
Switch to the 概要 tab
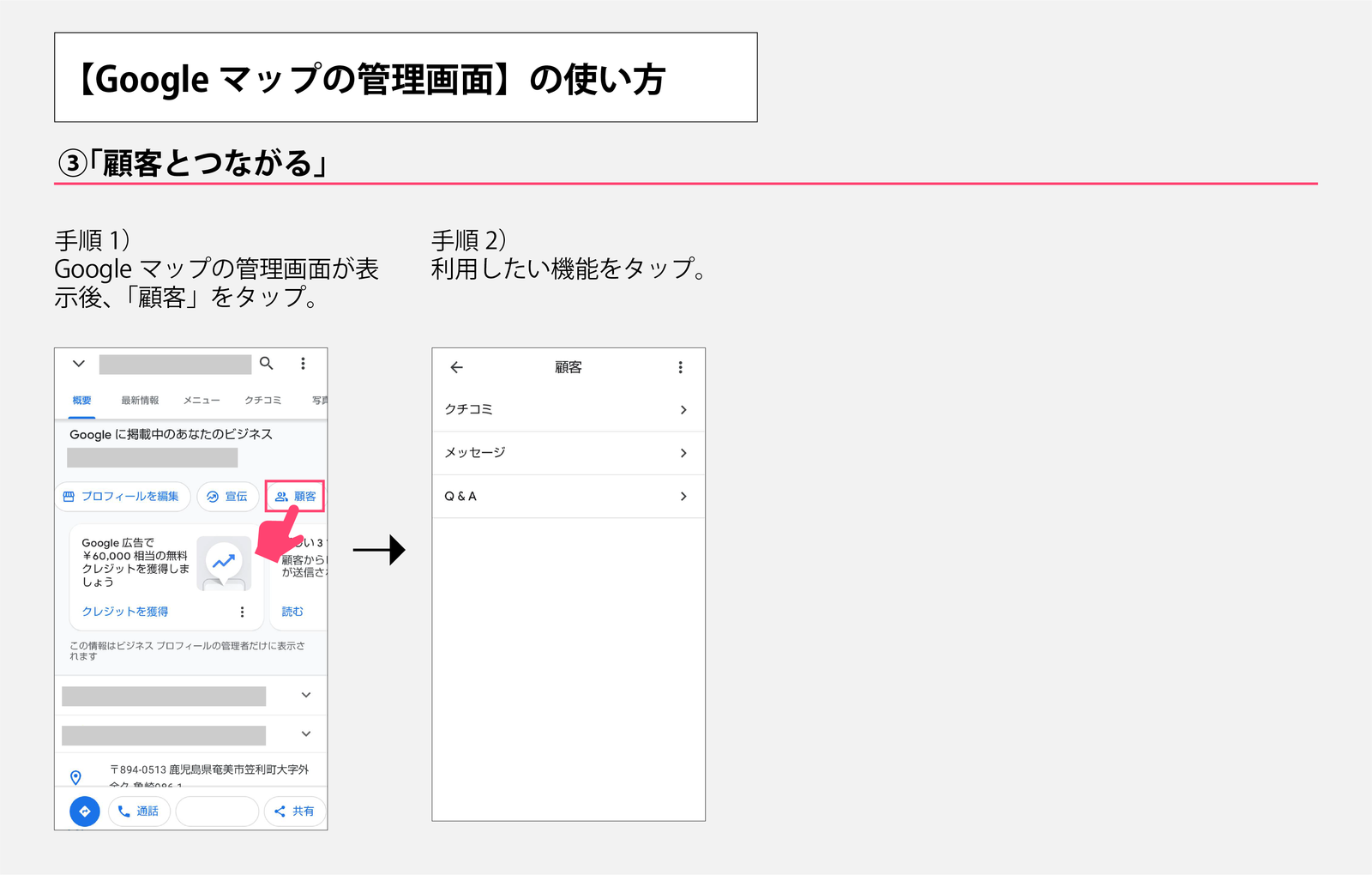point(82,401)
